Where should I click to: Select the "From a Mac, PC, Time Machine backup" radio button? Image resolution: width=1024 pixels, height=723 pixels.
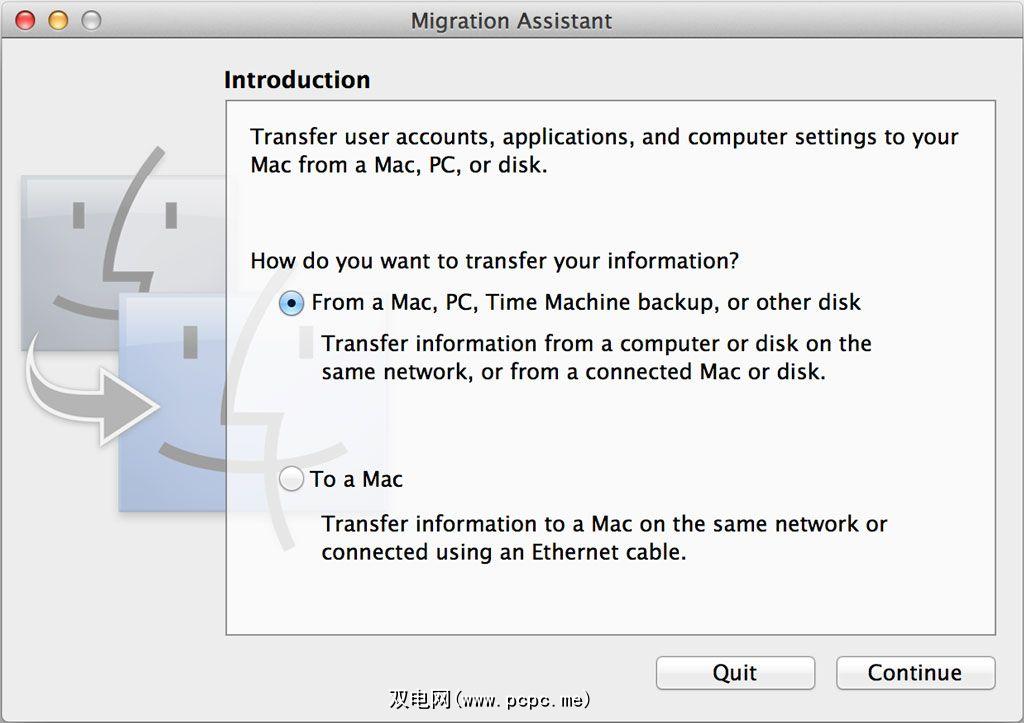pyautogui.click(x=291, y=303)
